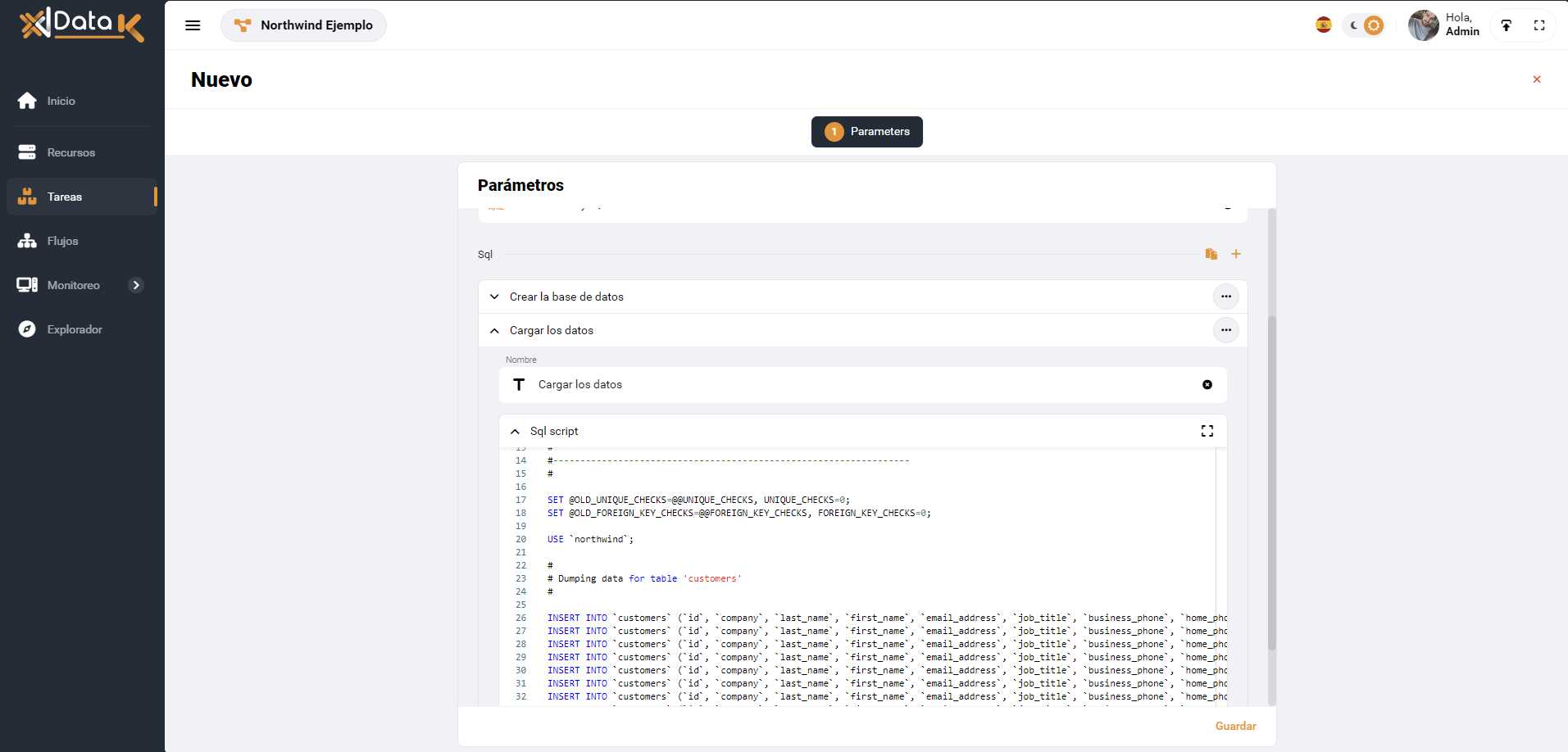Paste SQL items using the clipboard icon
This screenshot has width=1568, height=752.
point(1211,254)
